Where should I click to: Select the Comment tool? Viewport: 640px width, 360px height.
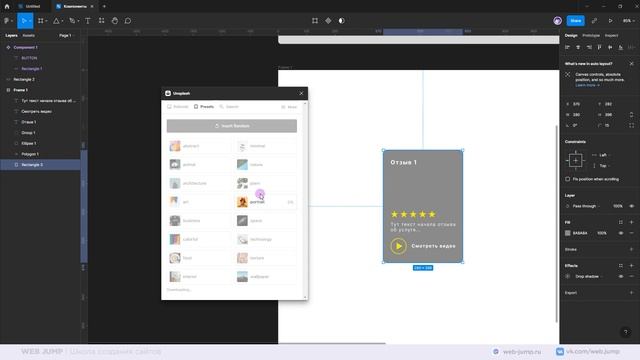click(128, 20)
